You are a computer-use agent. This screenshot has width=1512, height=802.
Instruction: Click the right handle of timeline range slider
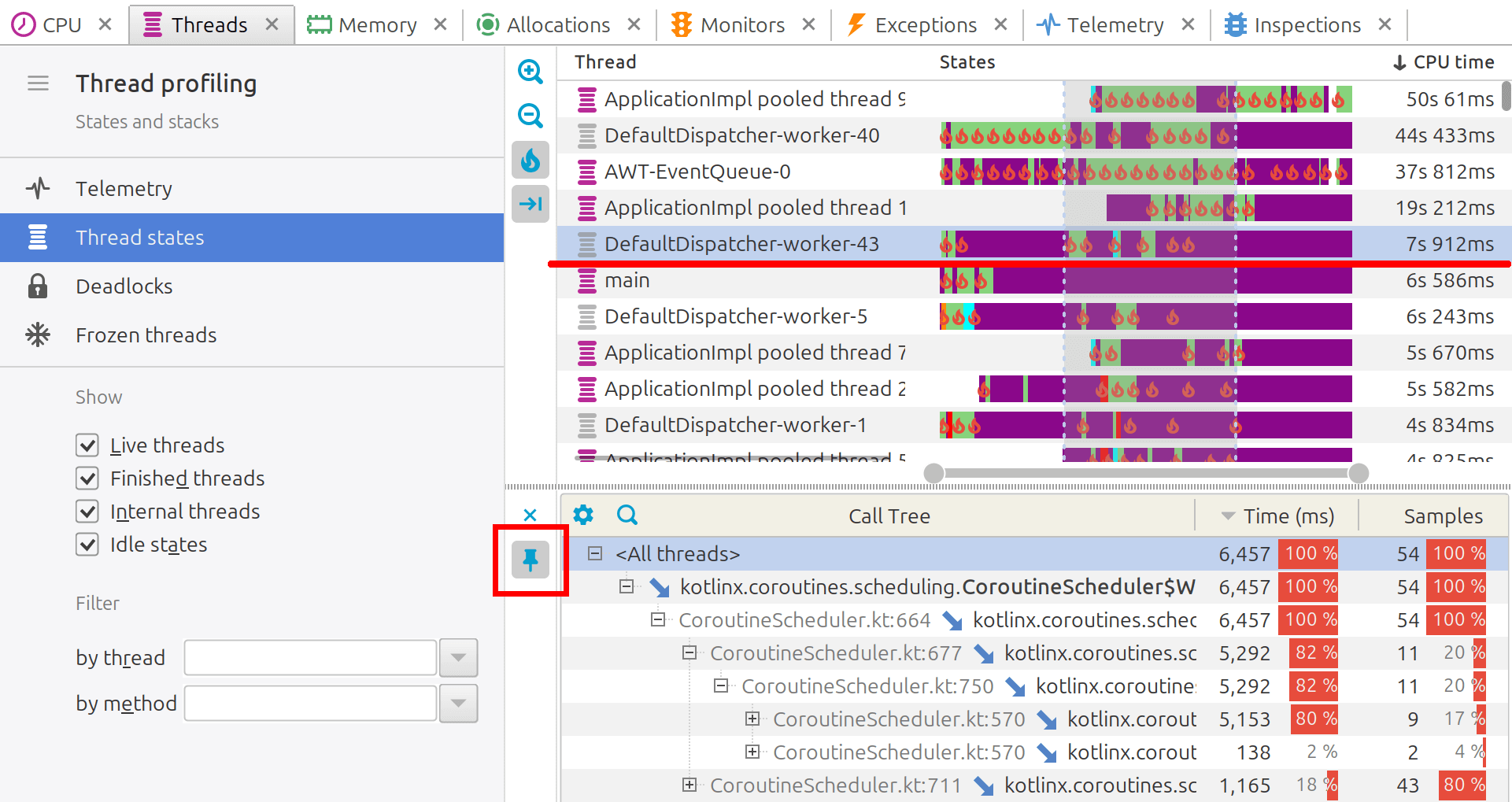[x=1359, y=473]
